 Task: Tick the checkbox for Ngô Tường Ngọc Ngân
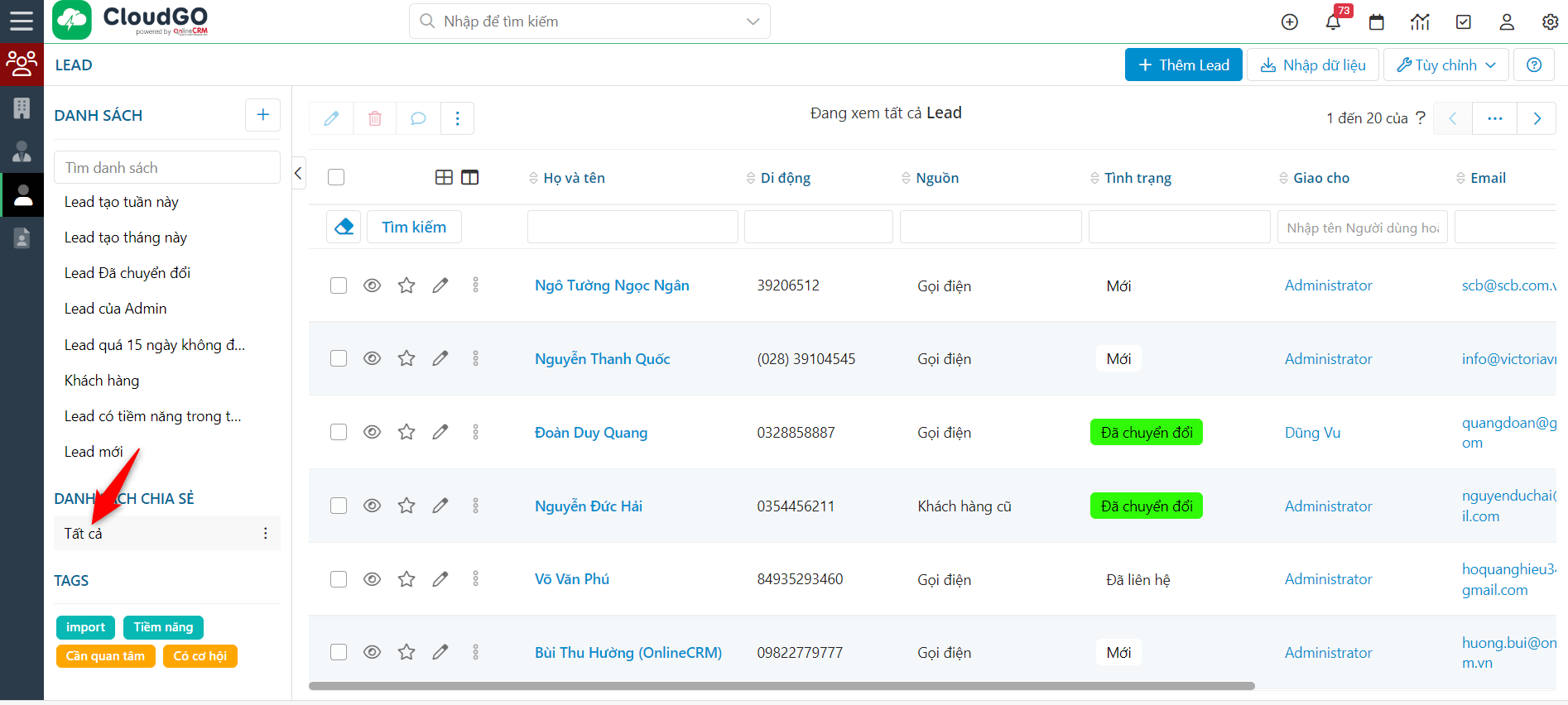pos(339,285)
